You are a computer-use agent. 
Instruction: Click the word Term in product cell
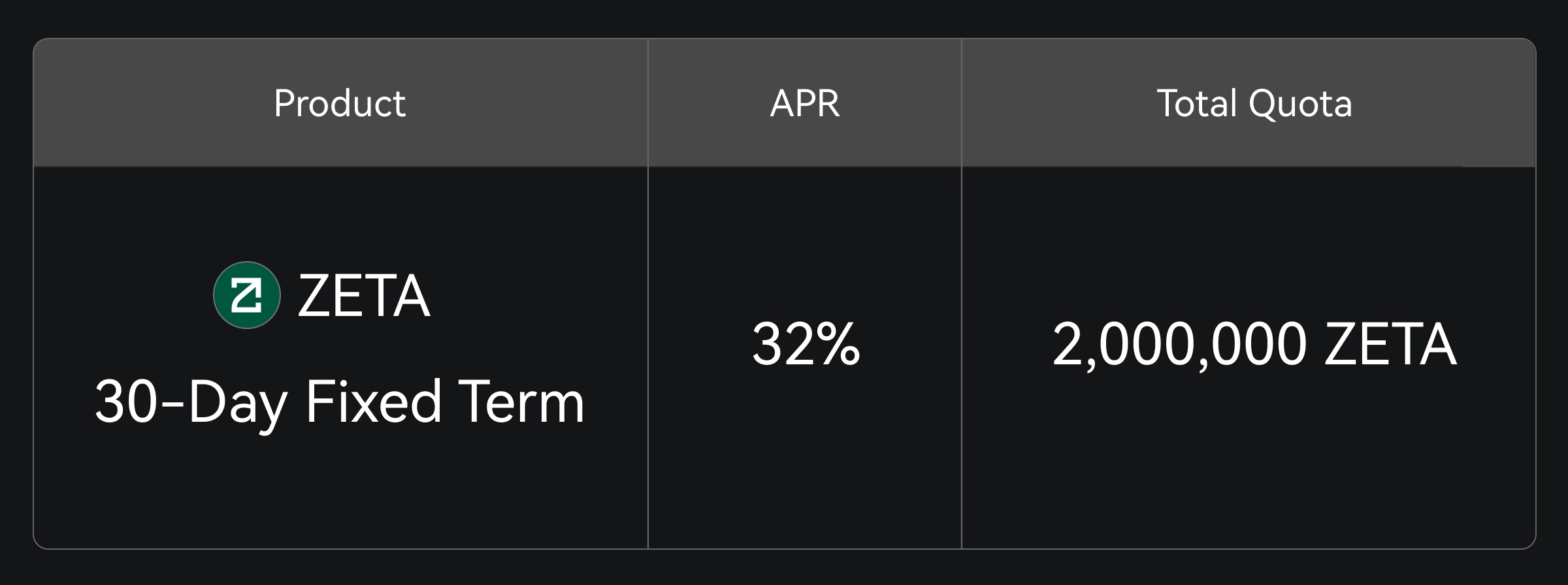point(521,402)
